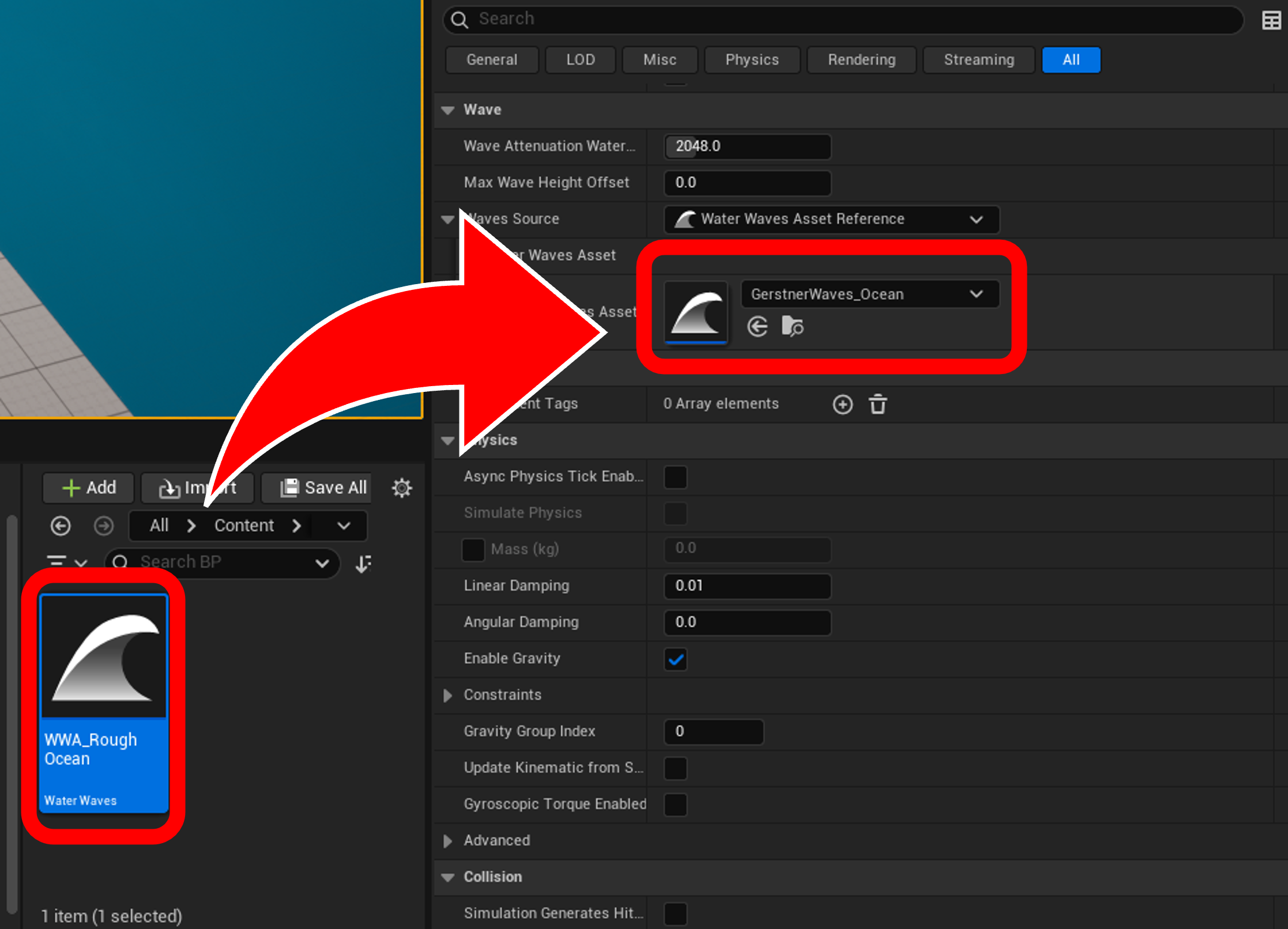Open Content Browser path dropdown chevron

pyautogui.click(x=344, y=526)
